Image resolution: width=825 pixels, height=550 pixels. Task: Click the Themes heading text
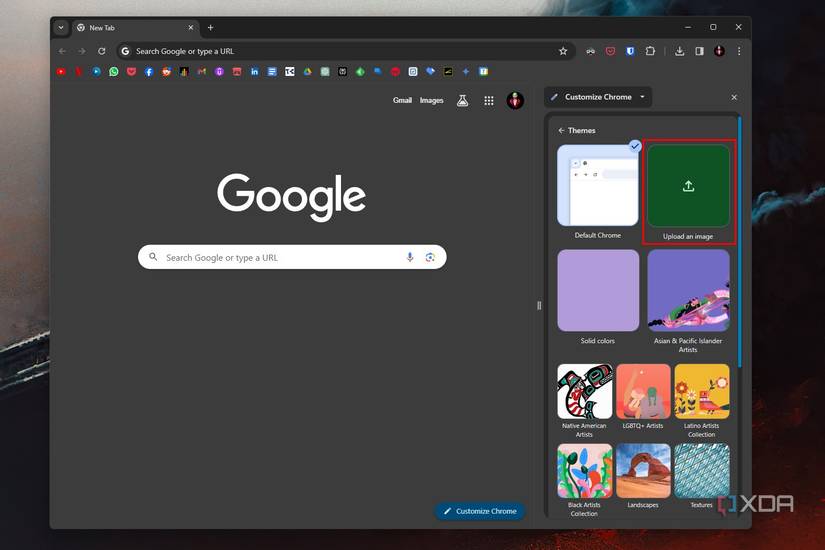(581, 131)
